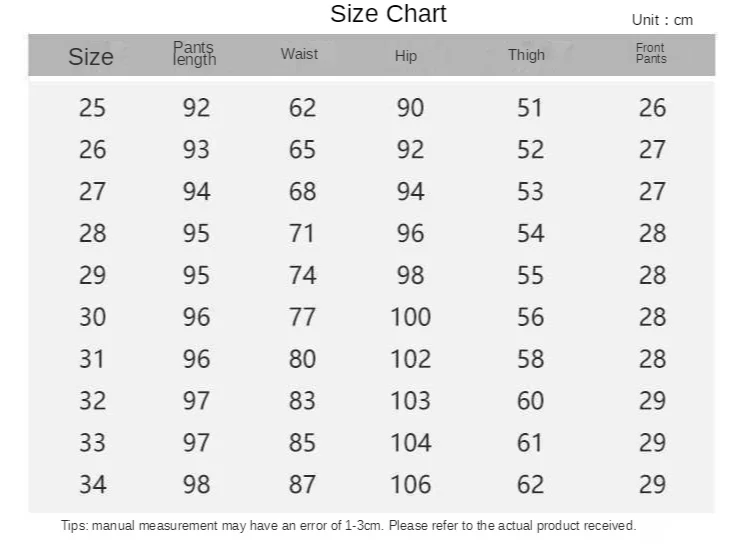Screen dimensions: 747x548
Task: Click the manual measurement tips text
Action: pos(348,526)
